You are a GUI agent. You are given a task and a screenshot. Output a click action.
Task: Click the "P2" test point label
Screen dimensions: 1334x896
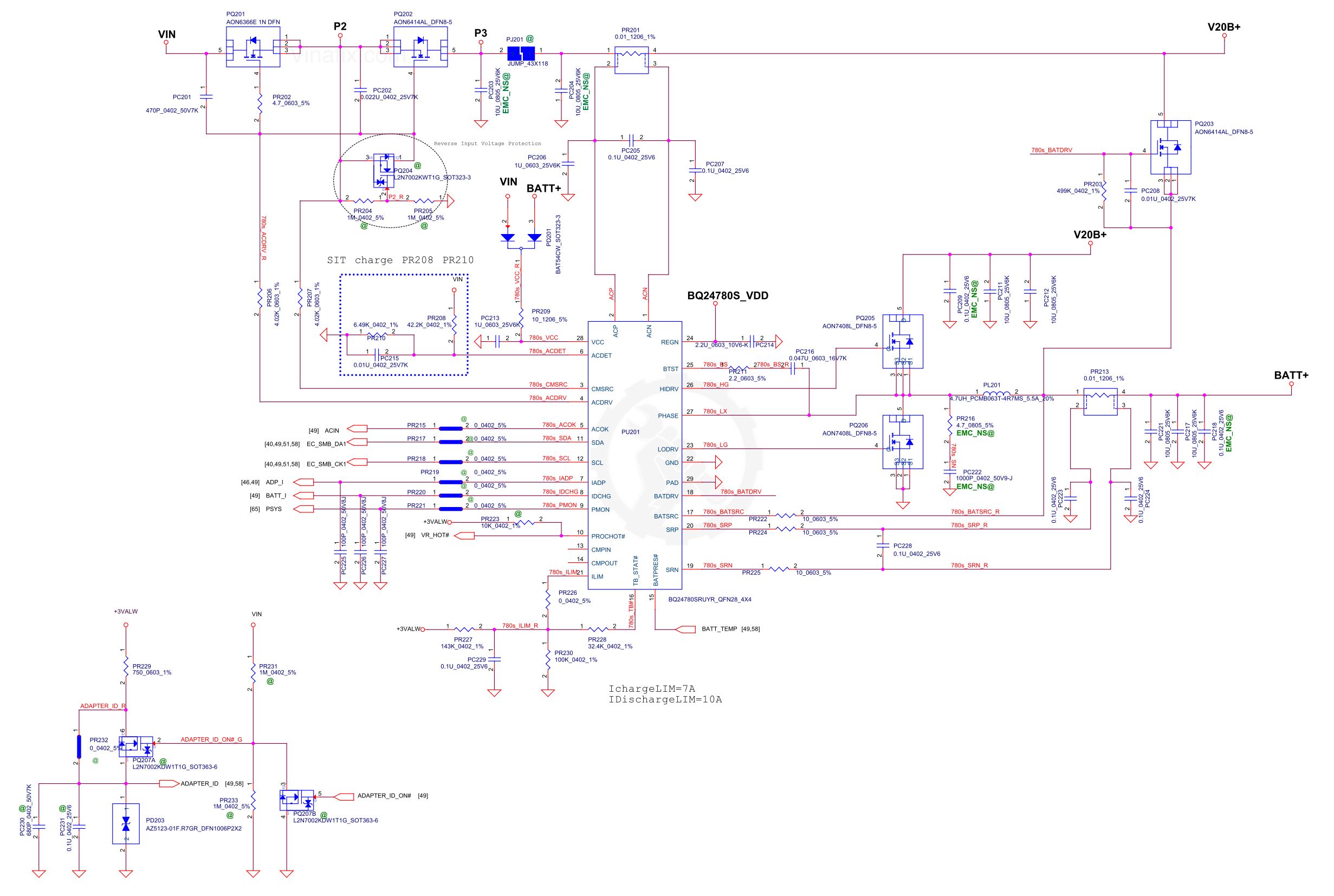[340, 27]
